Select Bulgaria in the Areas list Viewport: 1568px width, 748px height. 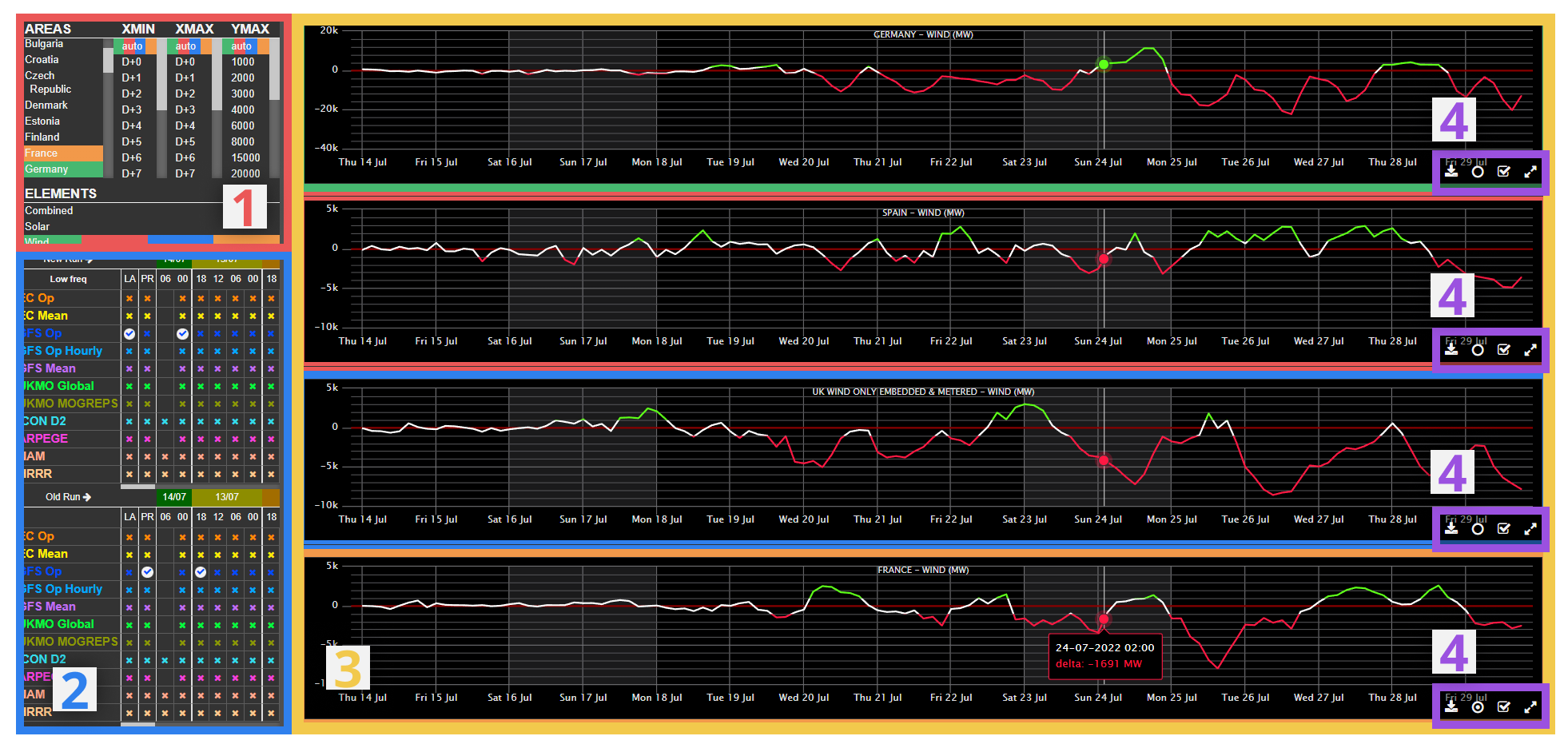coord(44,44)
